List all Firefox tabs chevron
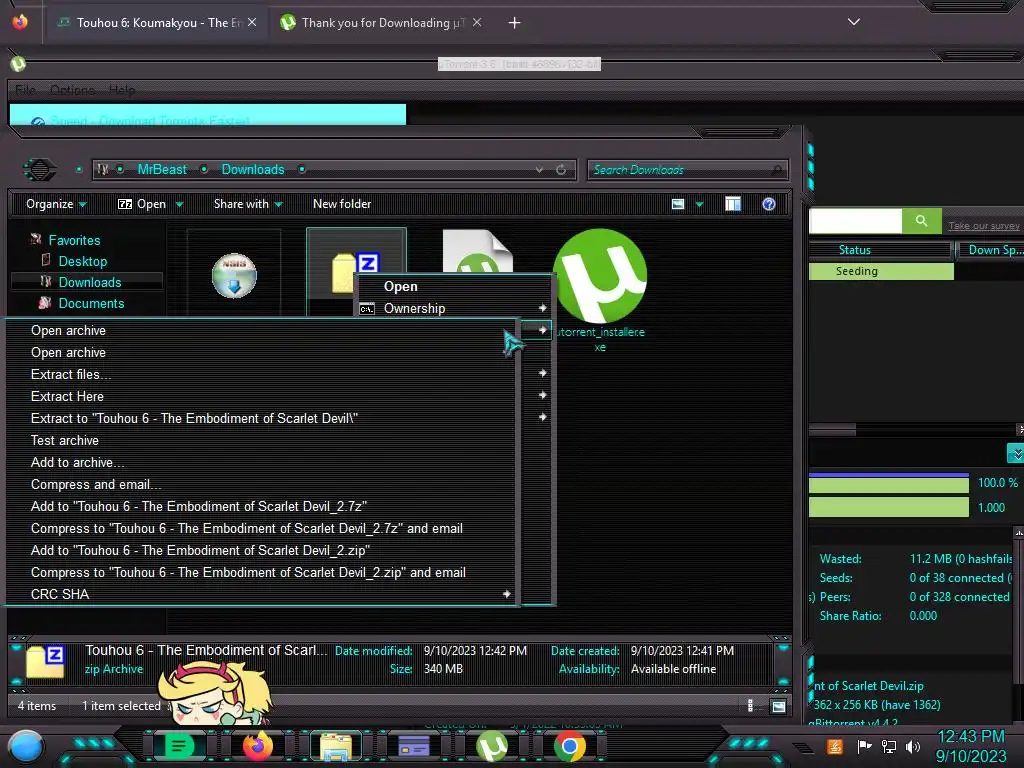Viewport: 1024px width, 768px height. coord(854,22)
